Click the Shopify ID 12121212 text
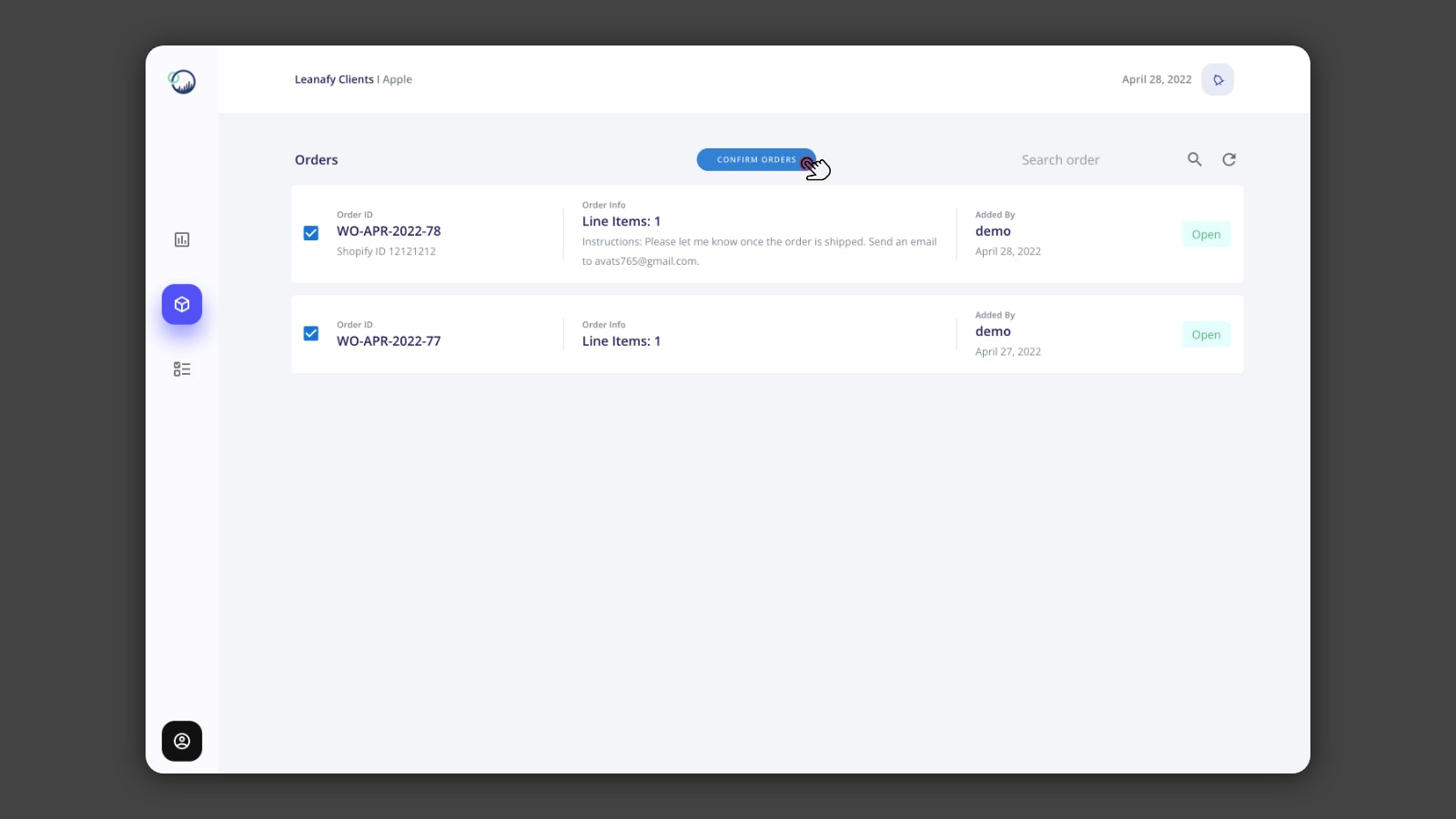Screen dimensions: 1456x819 click(x=386, y=251)
